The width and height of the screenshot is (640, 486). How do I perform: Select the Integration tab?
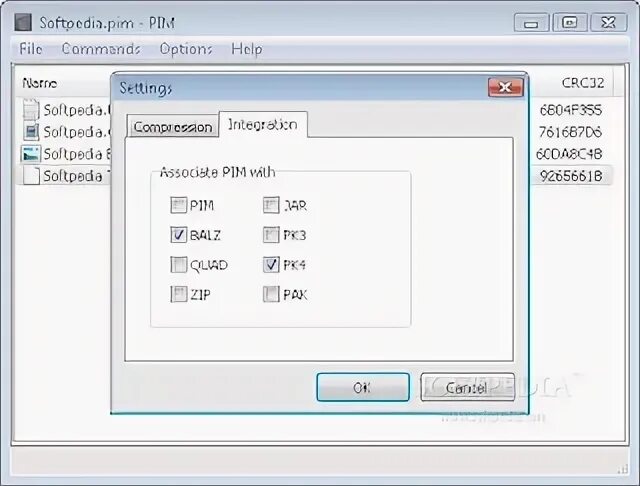(x=262, y=124)
